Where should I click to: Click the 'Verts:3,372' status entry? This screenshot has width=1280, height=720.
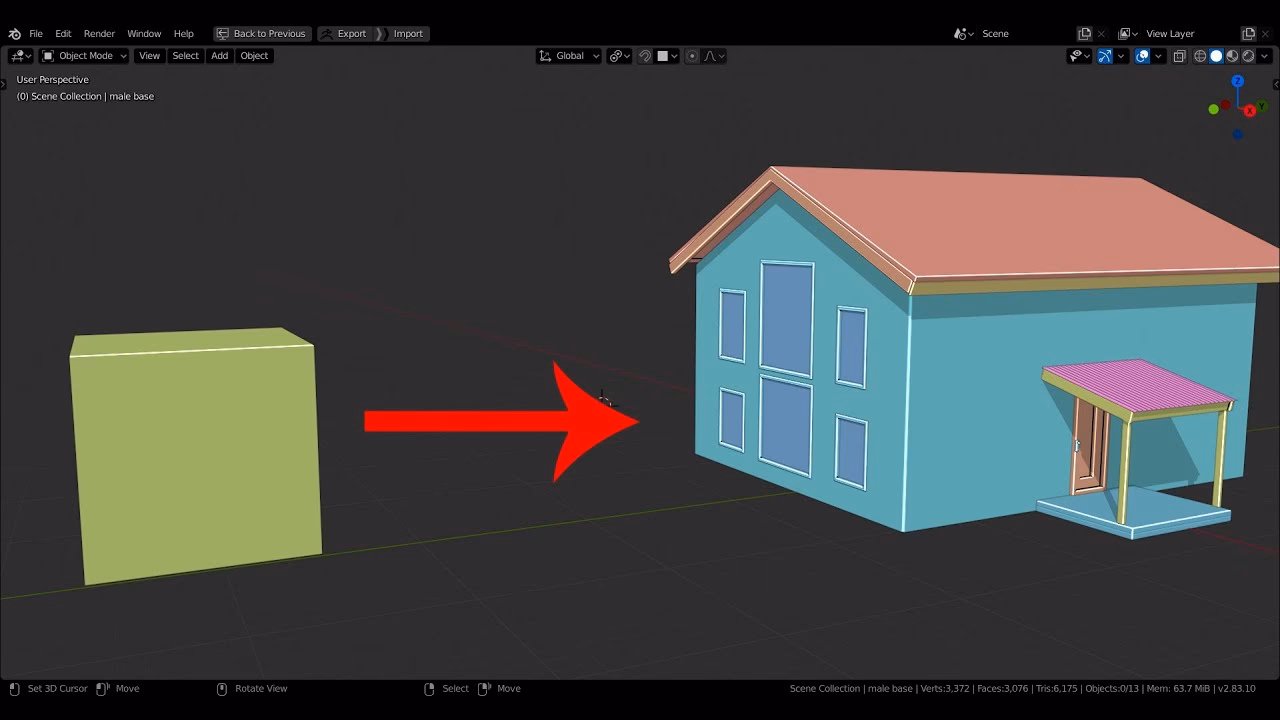point(945,689)
